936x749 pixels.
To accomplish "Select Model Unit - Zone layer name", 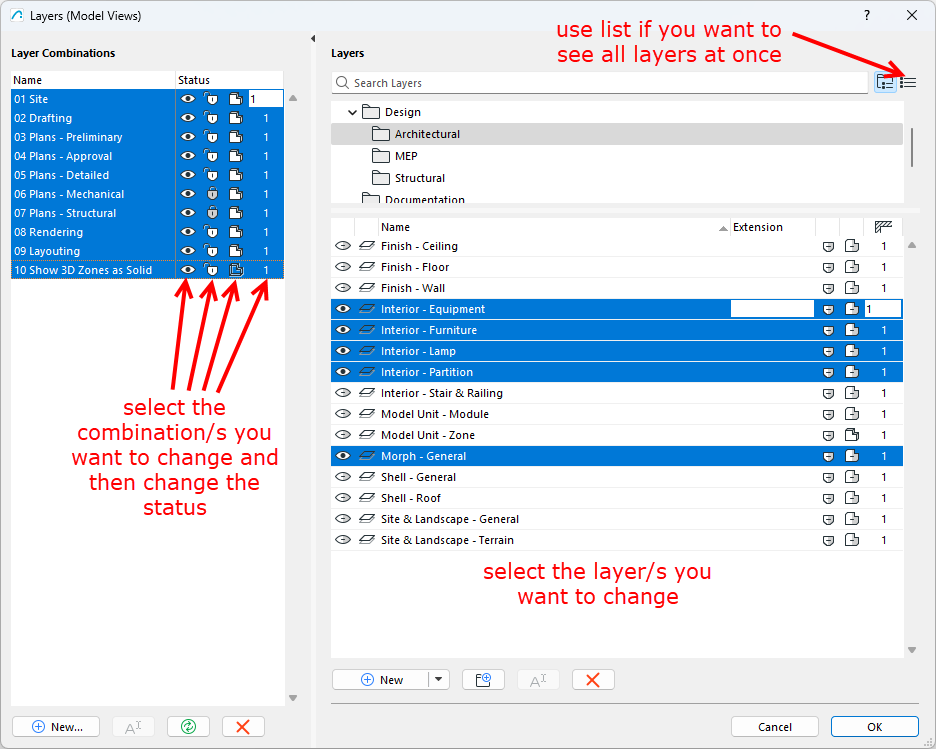I will point(427,435).
